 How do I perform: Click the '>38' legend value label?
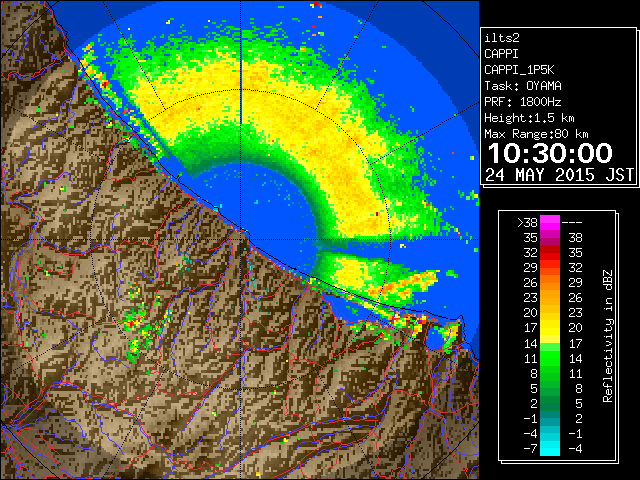coord(527,223)
